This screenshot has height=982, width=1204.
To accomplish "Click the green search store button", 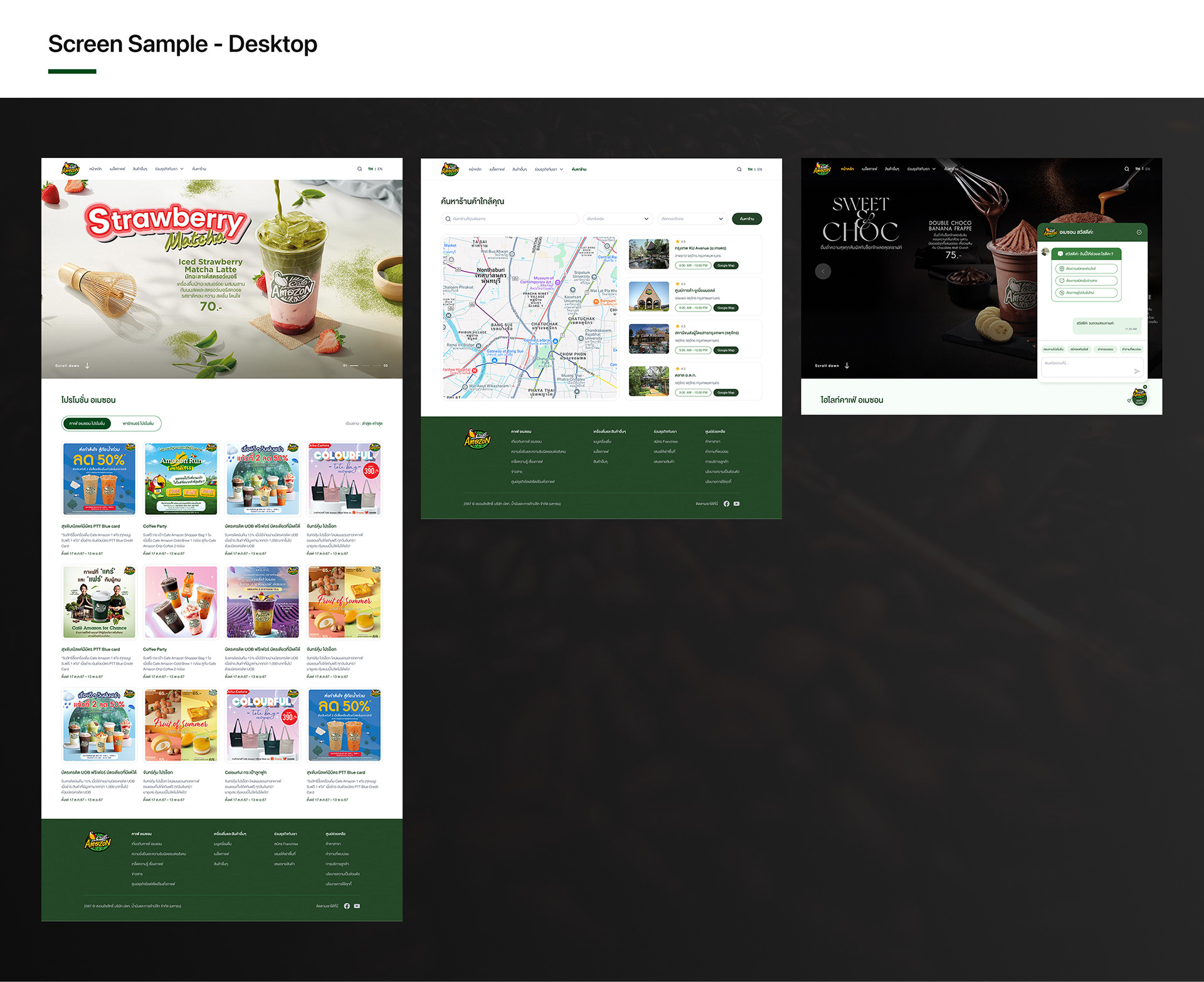I will (746, 219).
